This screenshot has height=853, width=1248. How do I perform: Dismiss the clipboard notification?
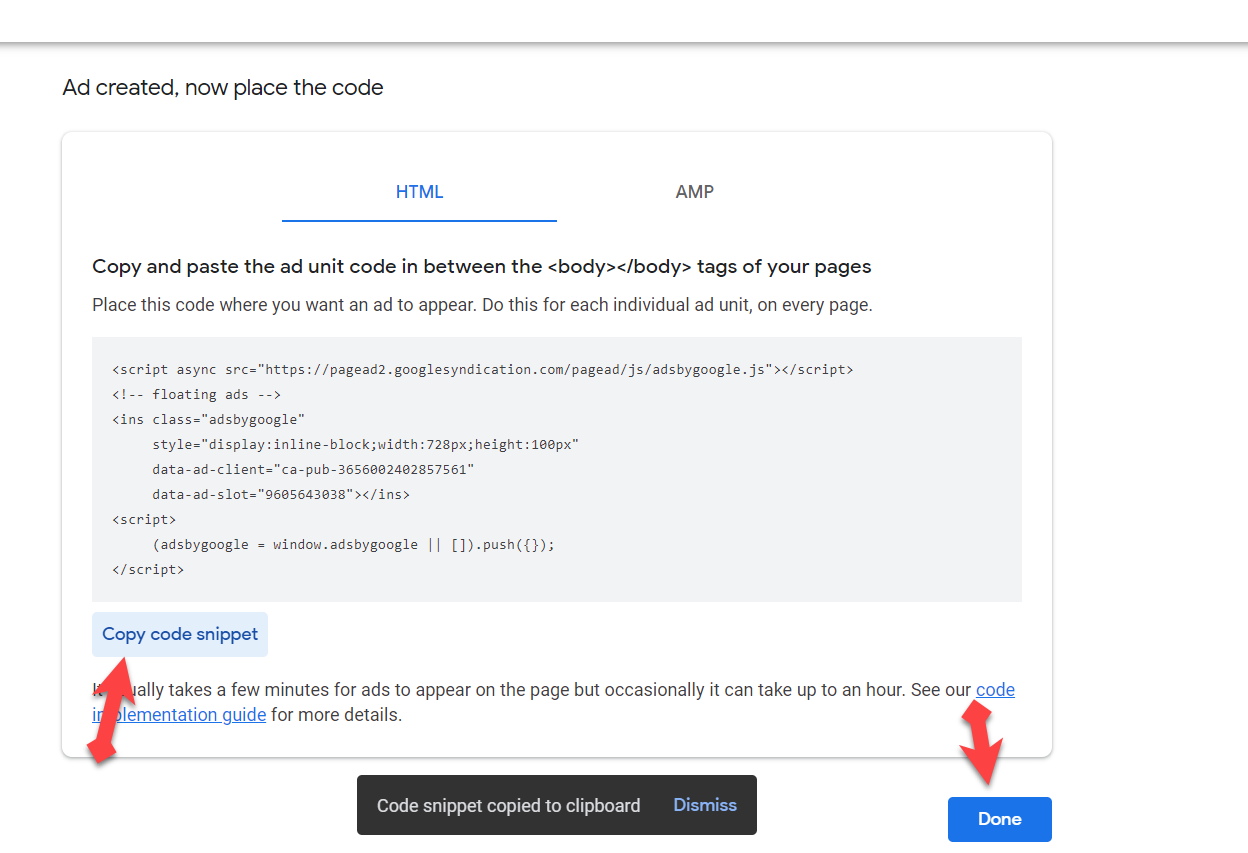point(705,805)
